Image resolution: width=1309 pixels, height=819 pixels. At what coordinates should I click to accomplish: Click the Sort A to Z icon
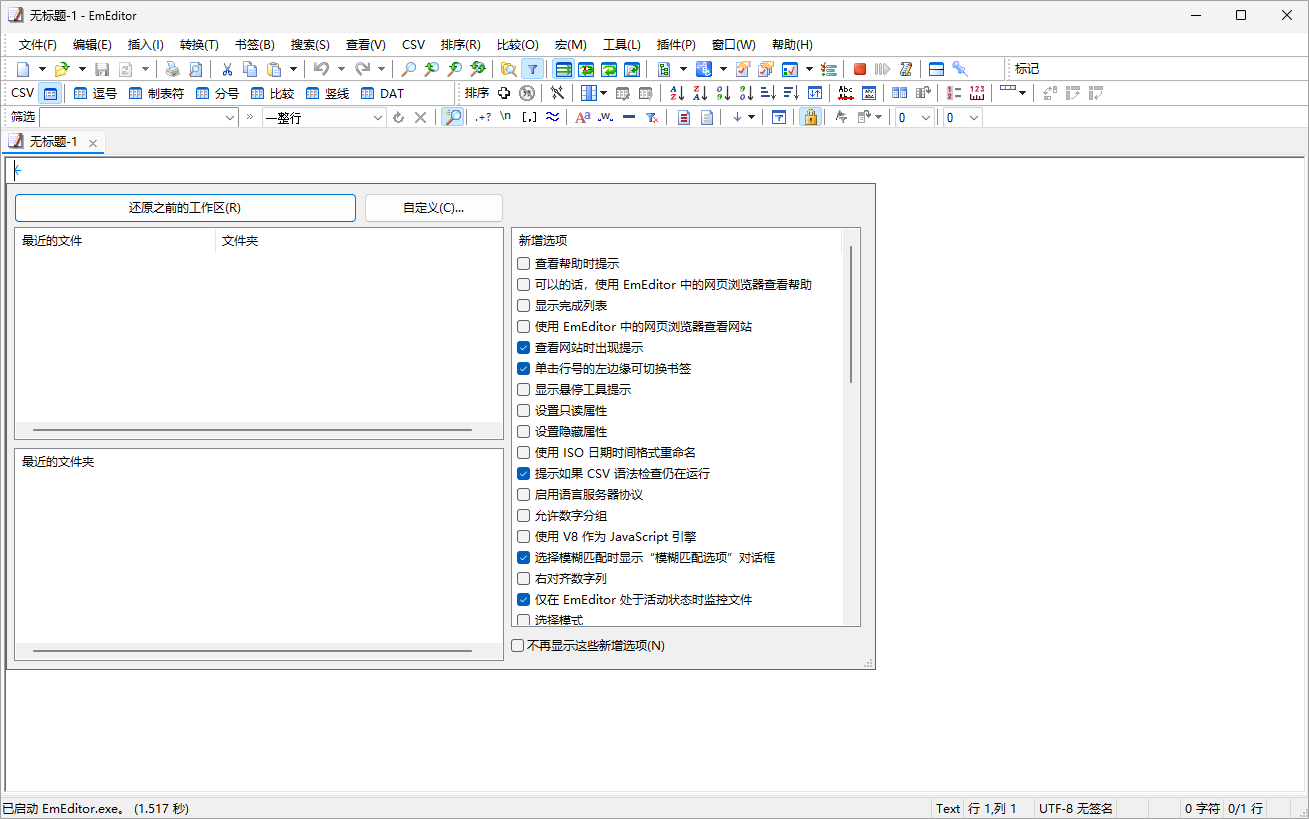677,93
